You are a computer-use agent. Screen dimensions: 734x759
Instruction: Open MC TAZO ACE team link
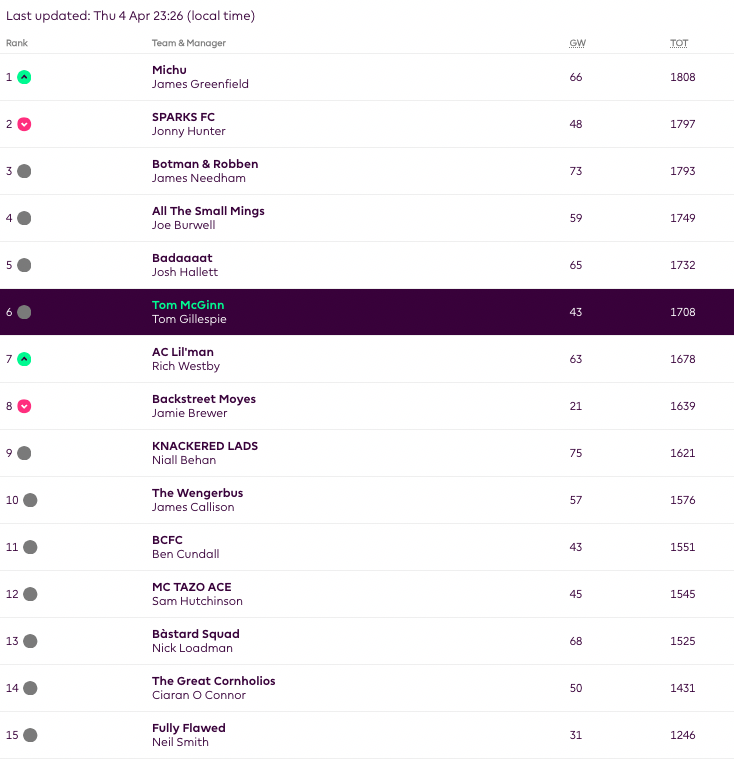pyautogui.click(x=191, y=587)
